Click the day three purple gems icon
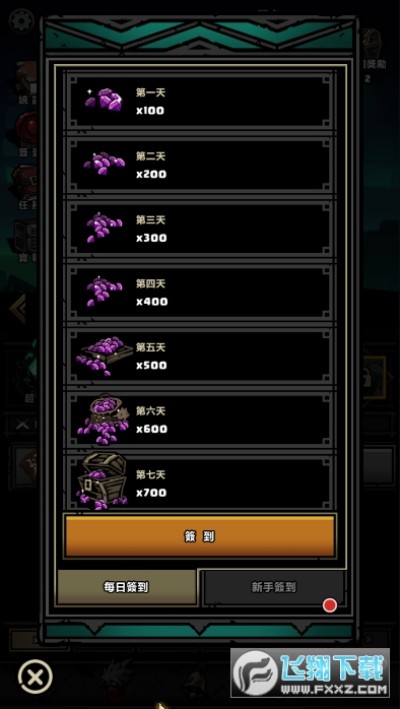This screenshot has width=400, height=709. (104, 227)
